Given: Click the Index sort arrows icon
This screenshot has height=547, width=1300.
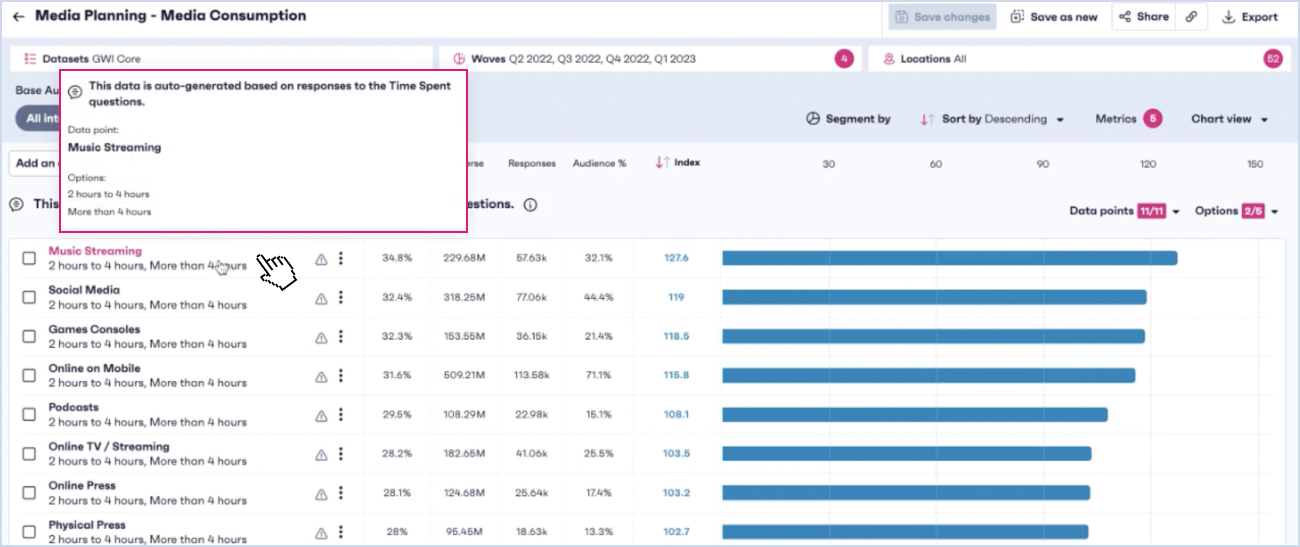Looking at the screenshot, I should click(662, 163).
